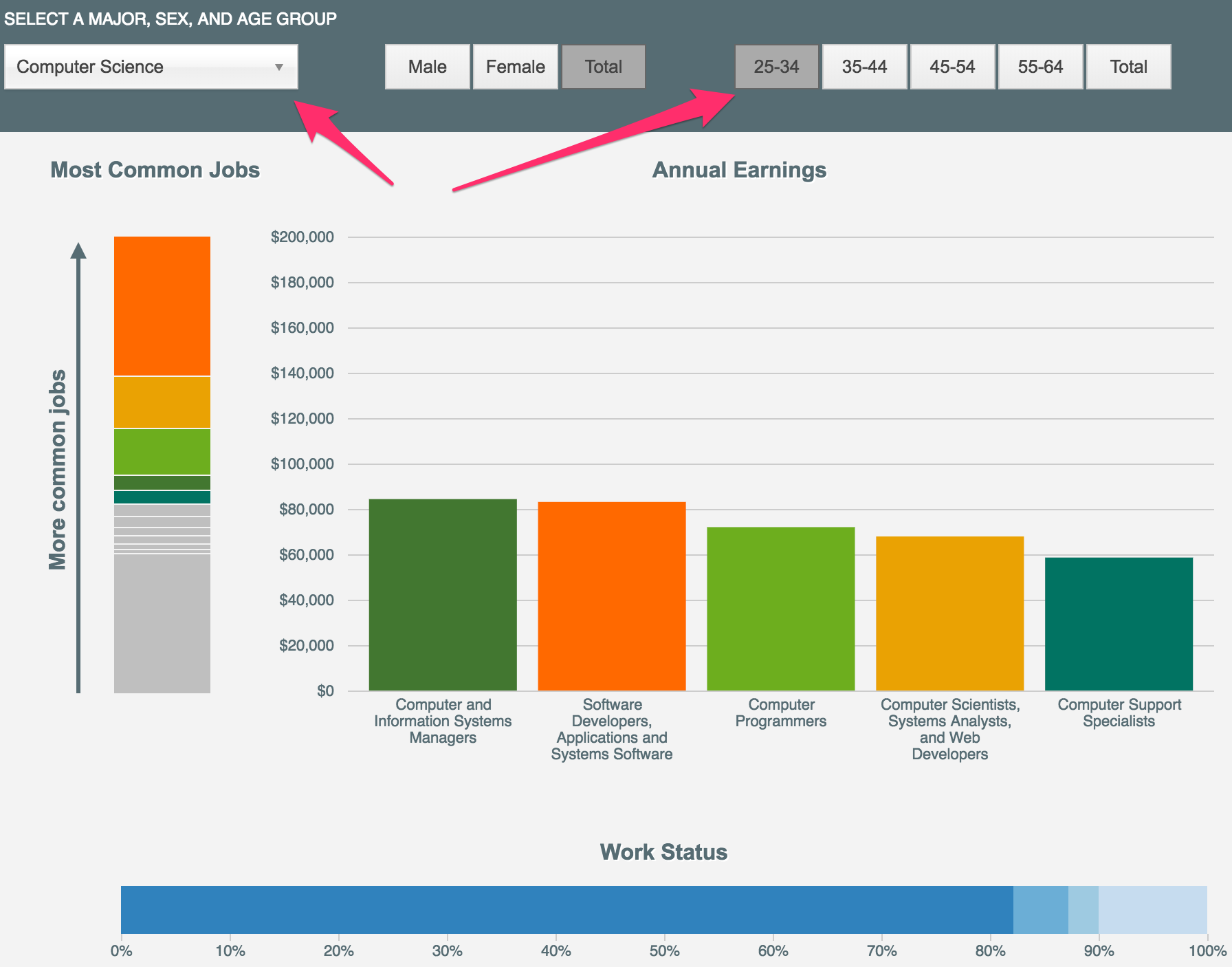Click the amber Computer Scientists earnings bar
This screenshot has height=967, width=1232.
(949, 613)
